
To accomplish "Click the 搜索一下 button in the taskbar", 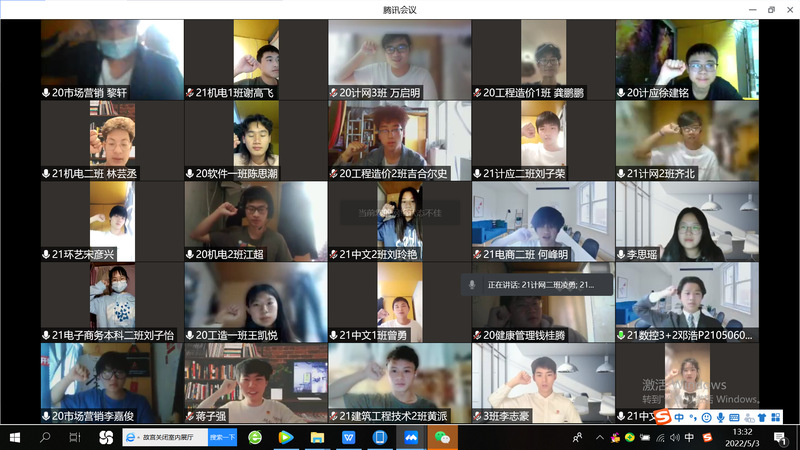I will click(223, 437).
